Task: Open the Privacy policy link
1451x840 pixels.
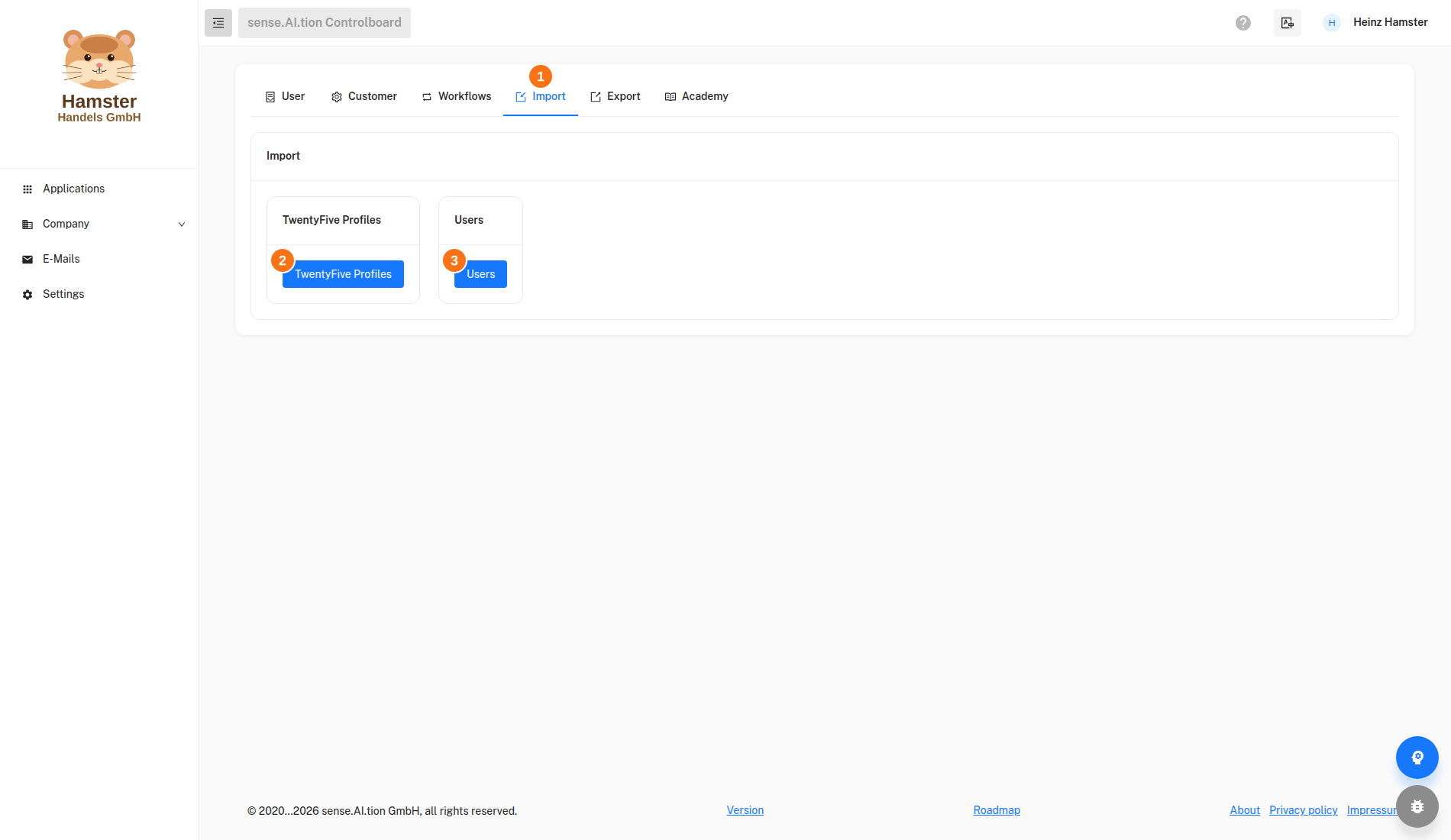Action: 1304,810
